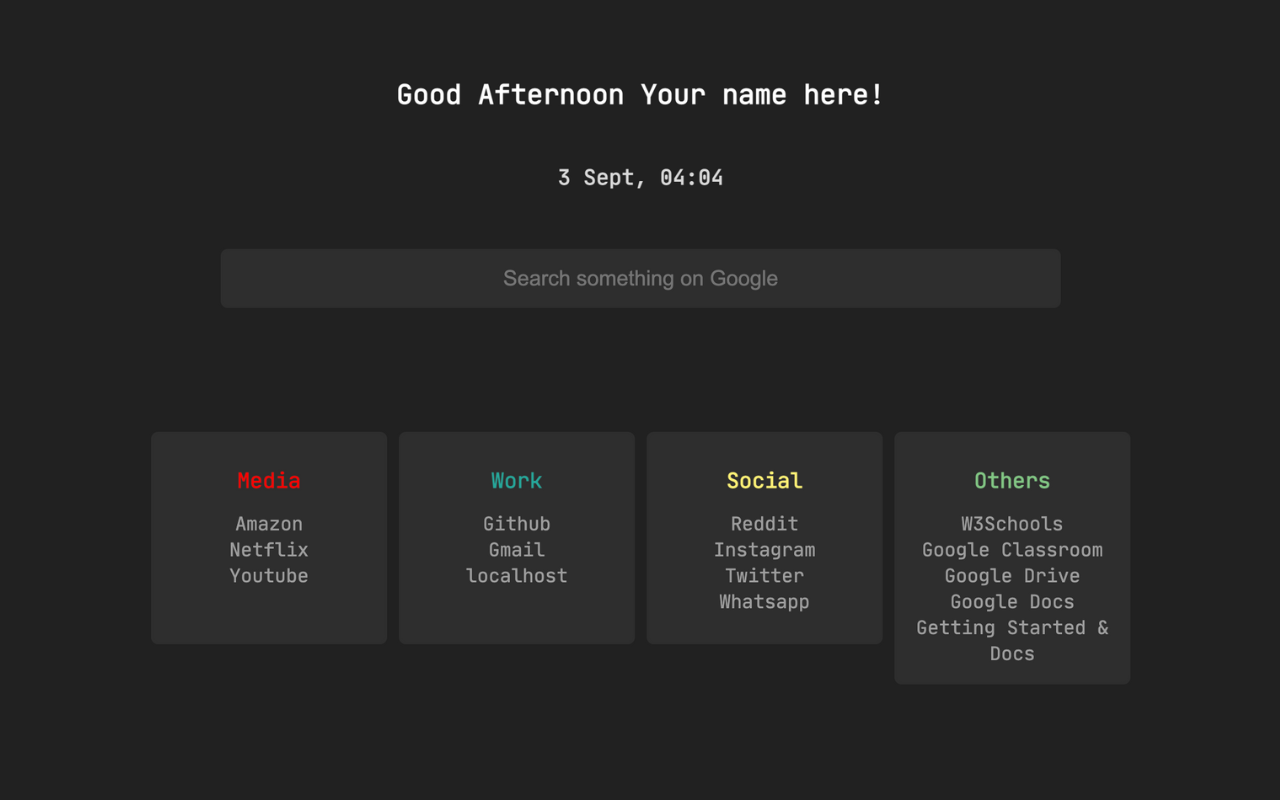Open the Gmail link
1280x800 pixels.
517,549
